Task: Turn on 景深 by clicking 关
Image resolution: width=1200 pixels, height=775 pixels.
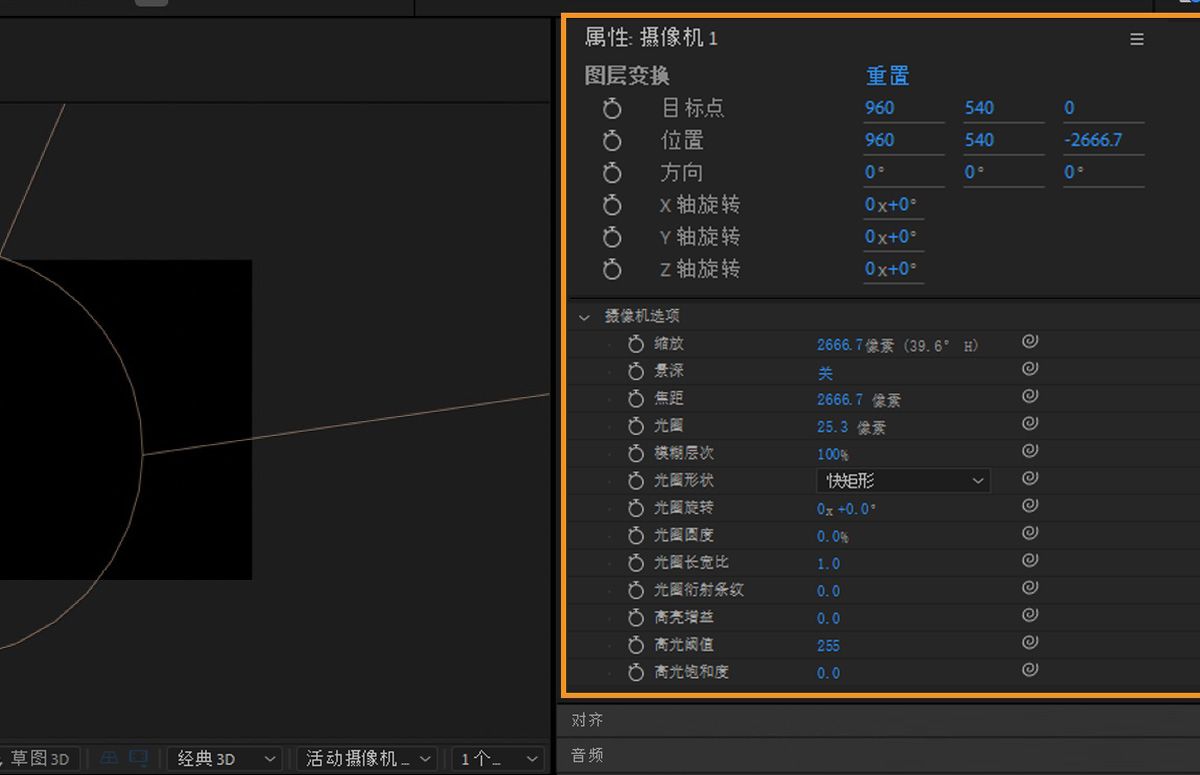Action: tap(824, 371)
